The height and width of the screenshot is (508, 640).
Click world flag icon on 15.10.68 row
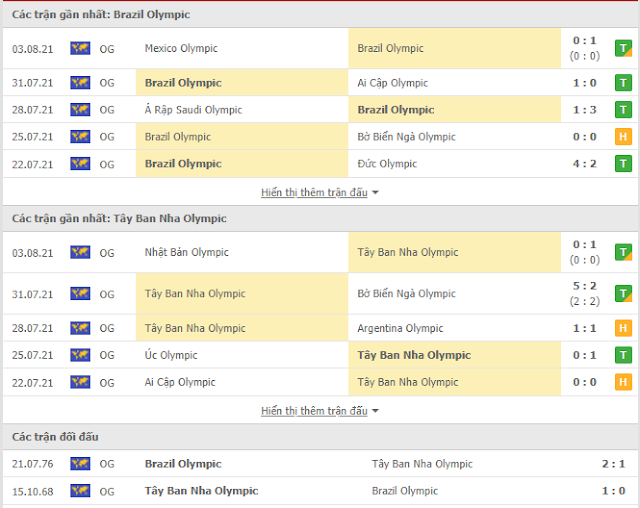click(80, 491)
